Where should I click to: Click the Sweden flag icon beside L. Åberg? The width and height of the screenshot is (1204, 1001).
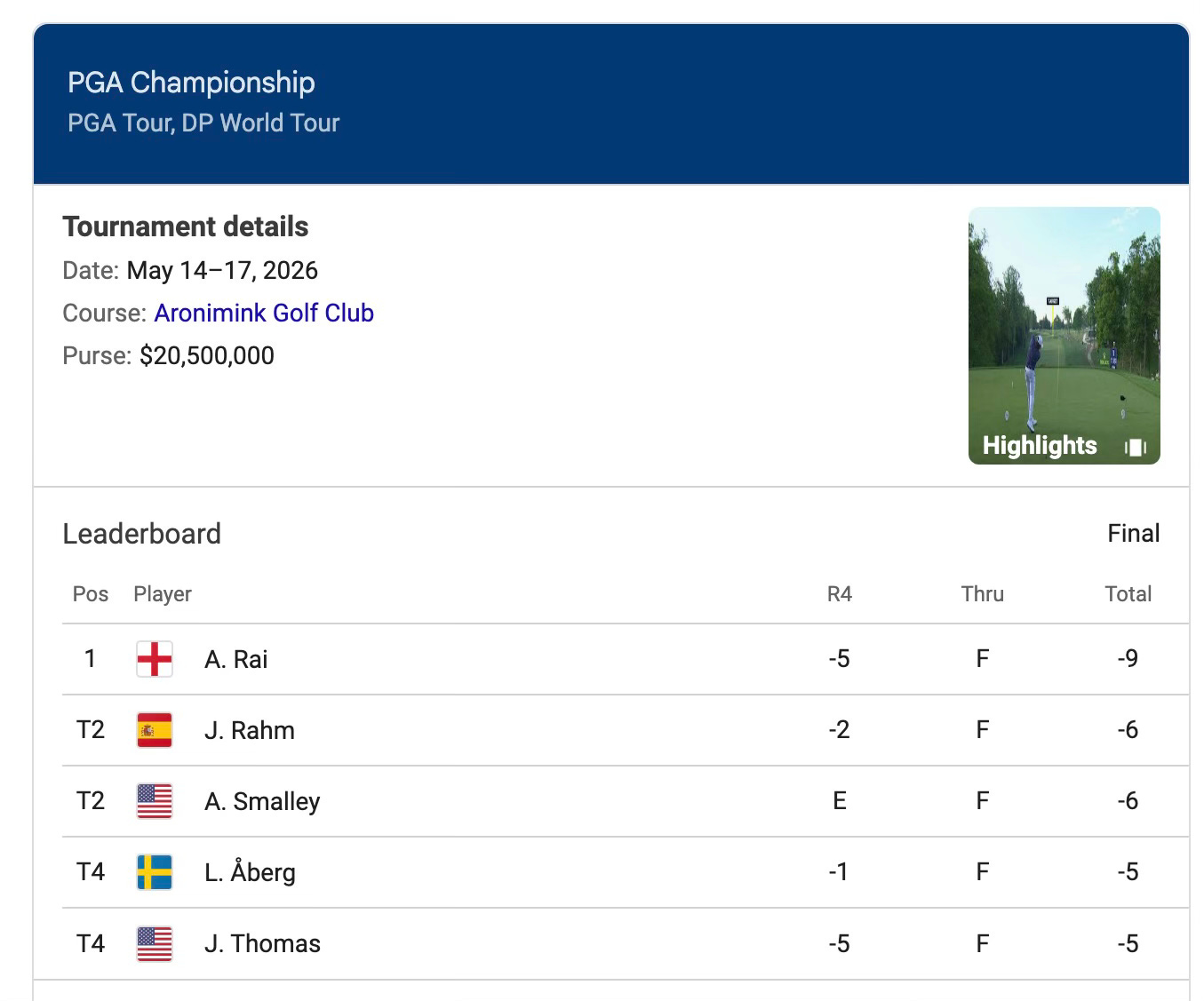point(155,872)
